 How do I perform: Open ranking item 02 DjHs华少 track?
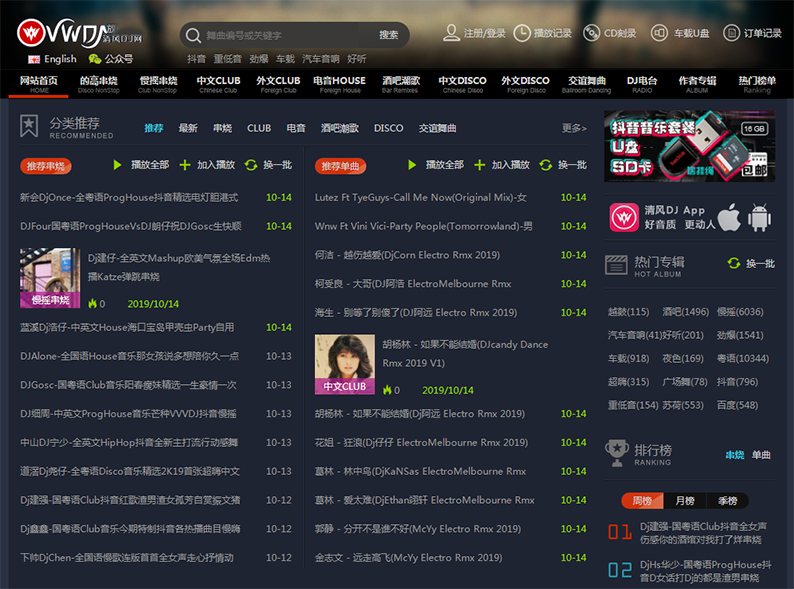(705, 571)
